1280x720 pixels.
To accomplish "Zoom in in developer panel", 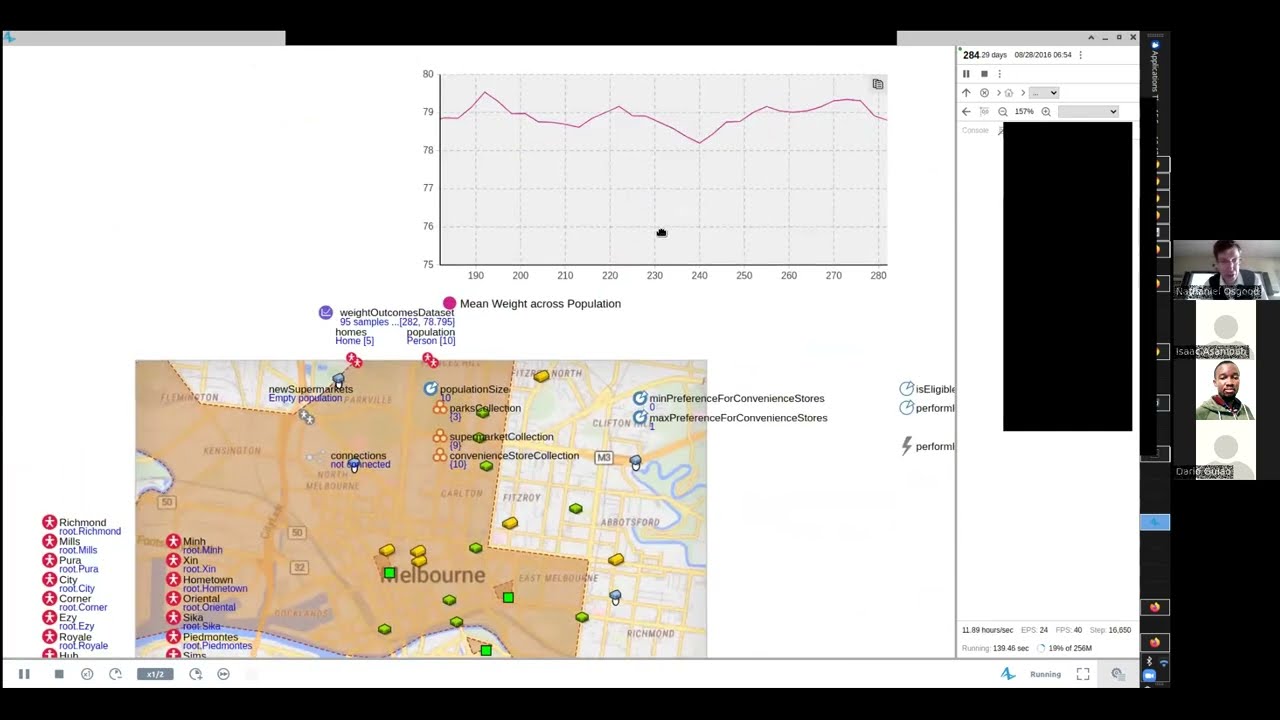I will (x=1046, y=112).
